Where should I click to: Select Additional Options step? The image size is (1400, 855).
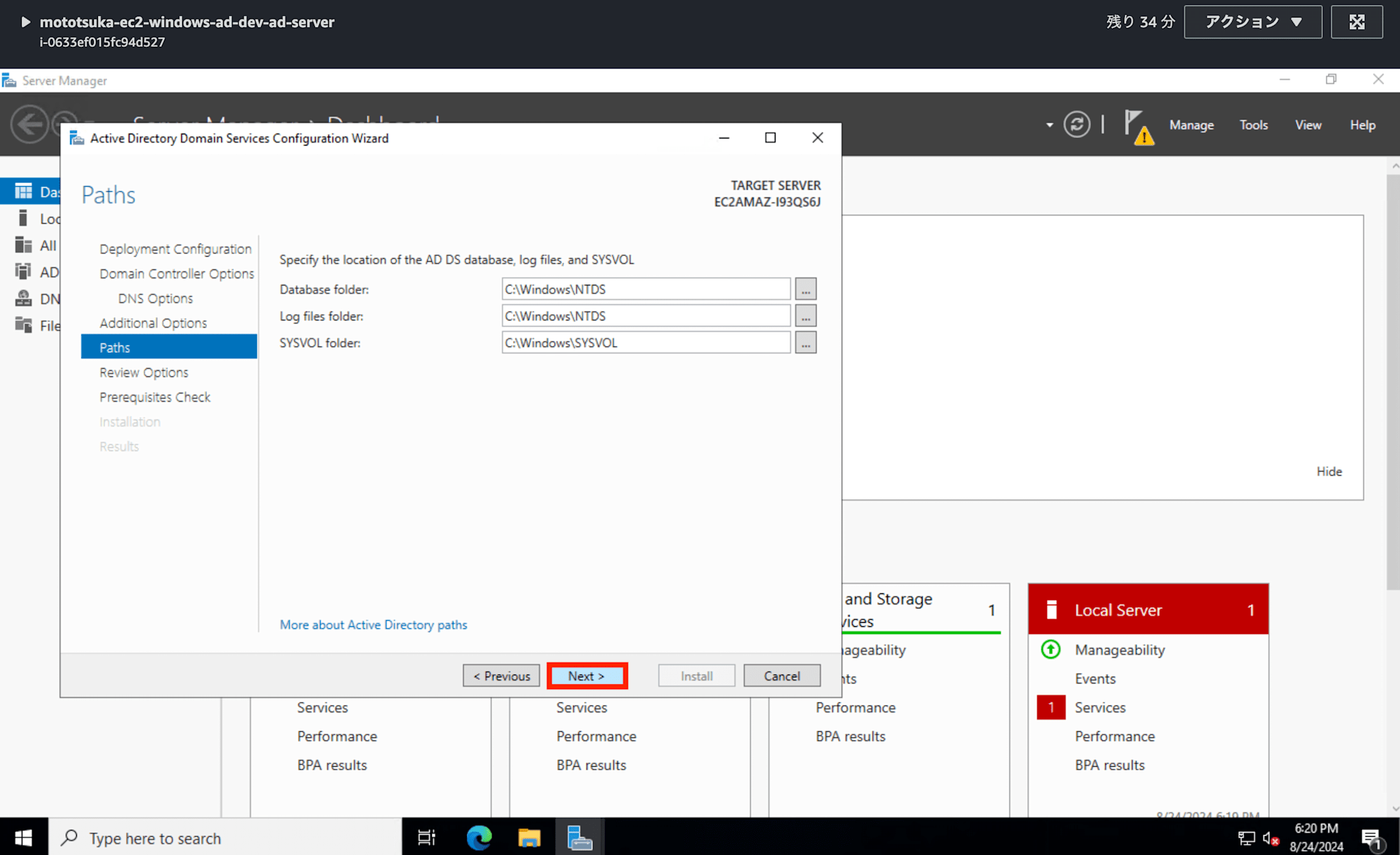point(153,322)
